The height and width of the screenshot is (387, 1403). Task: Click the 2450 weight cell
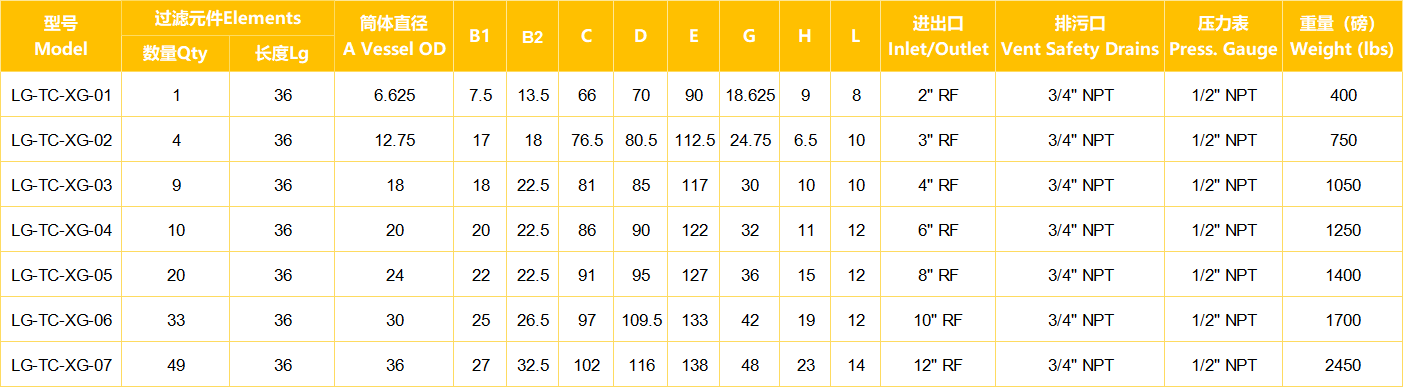pyautogui.click(x=1341, y=365)
